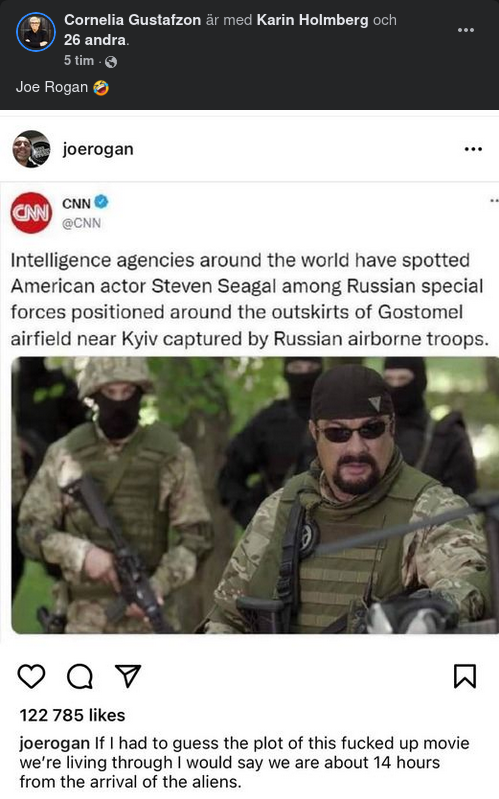Open the @CNN handle

pos(82,223)
